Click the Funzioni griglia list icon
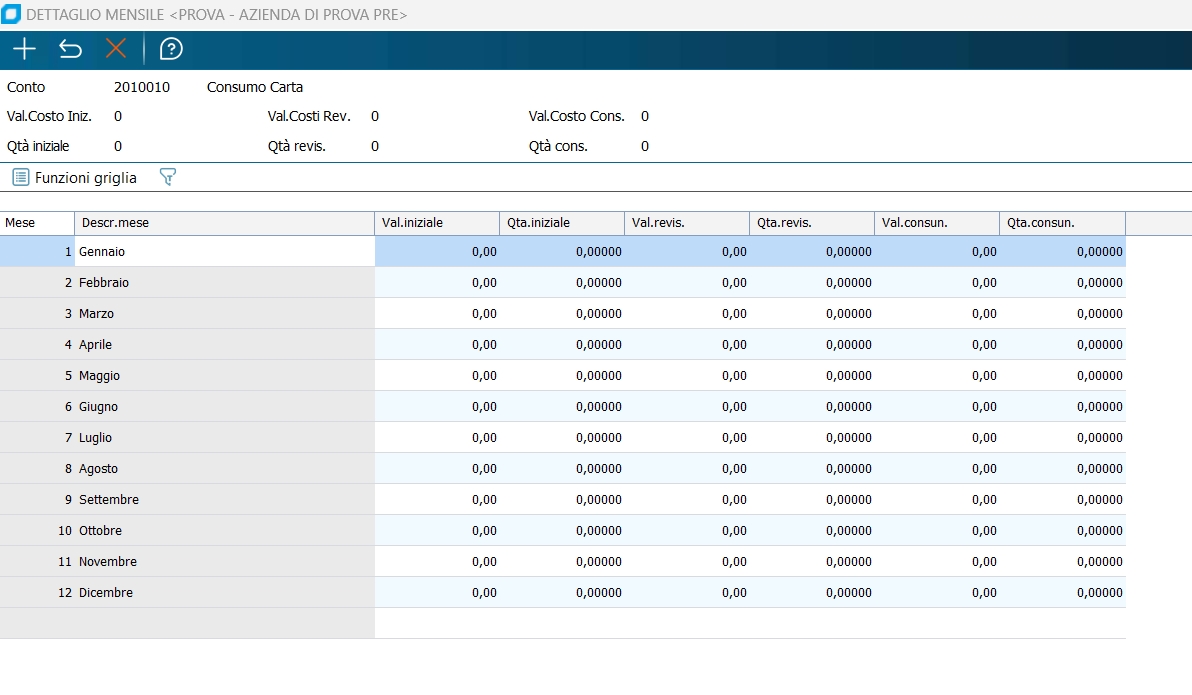 tap(20, 177)
